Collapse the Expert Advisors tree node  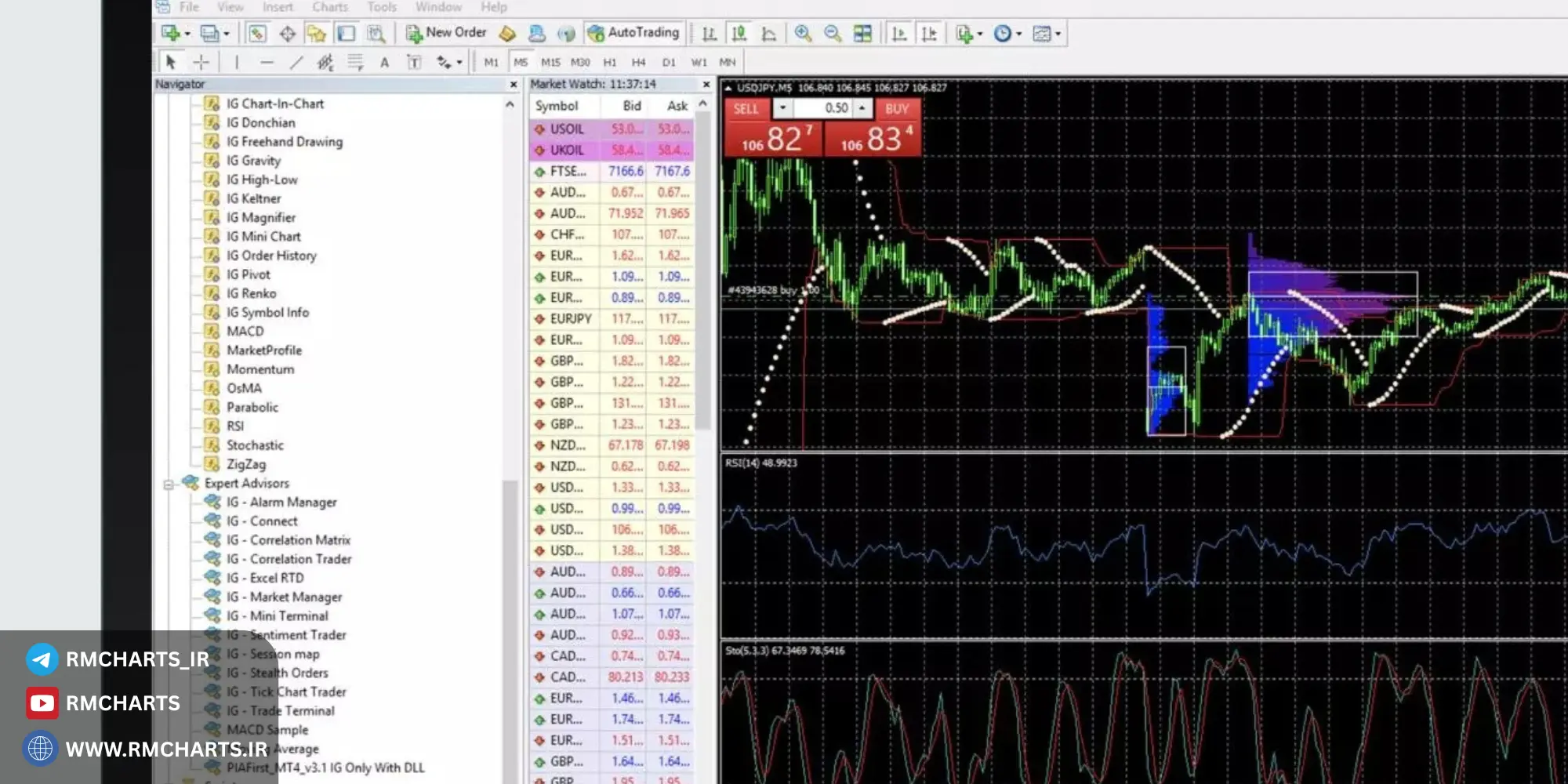click(x=168, y=485)
